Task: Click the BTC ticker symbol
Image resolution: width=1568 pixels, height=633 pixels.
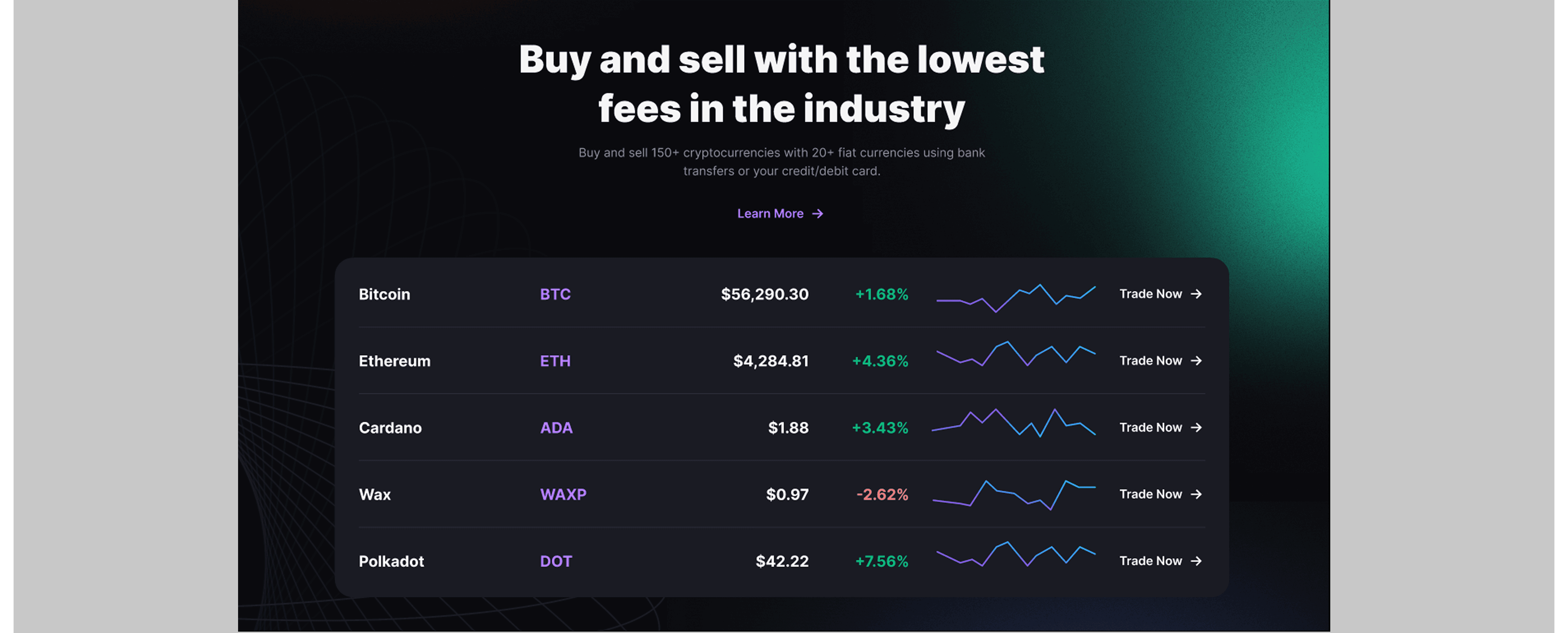Action: [555, 295]
